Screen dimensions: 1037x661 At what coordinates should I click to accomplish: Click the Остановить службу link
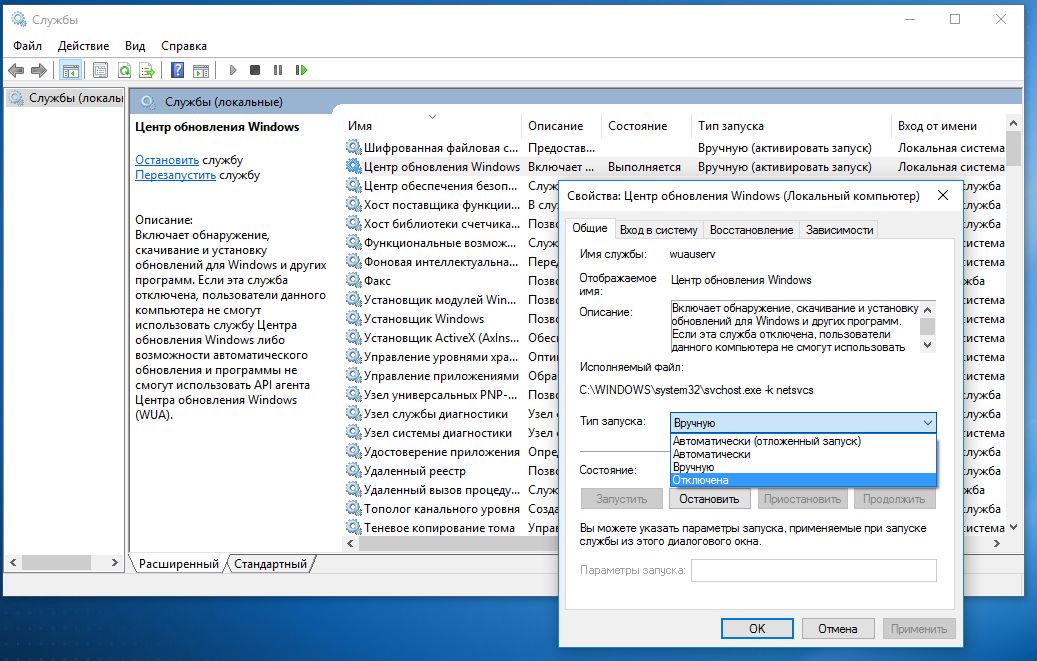(x=167, y=159)
